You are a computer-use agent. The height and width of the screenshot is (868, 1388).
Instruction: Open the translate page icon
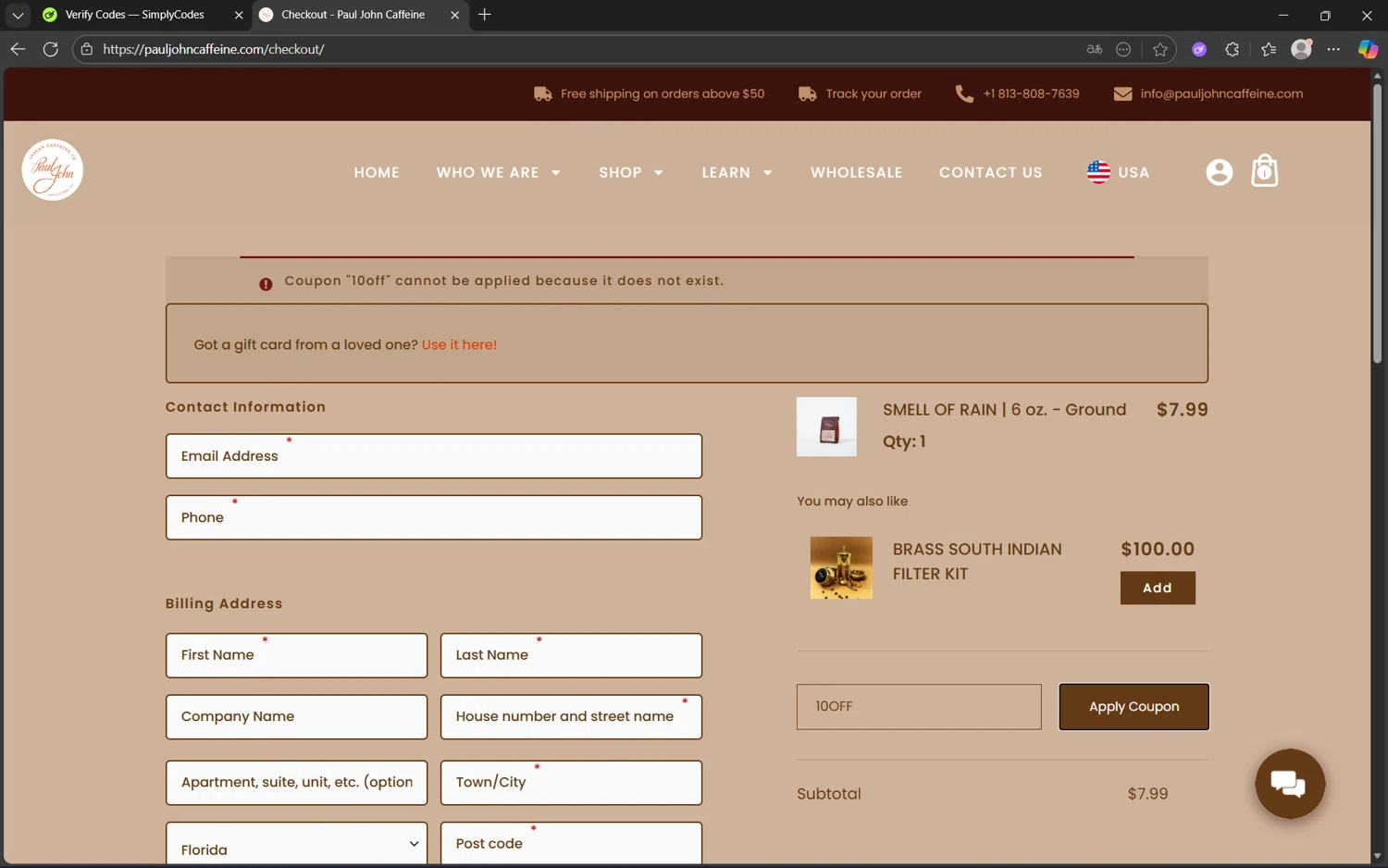coord(1095,49)
